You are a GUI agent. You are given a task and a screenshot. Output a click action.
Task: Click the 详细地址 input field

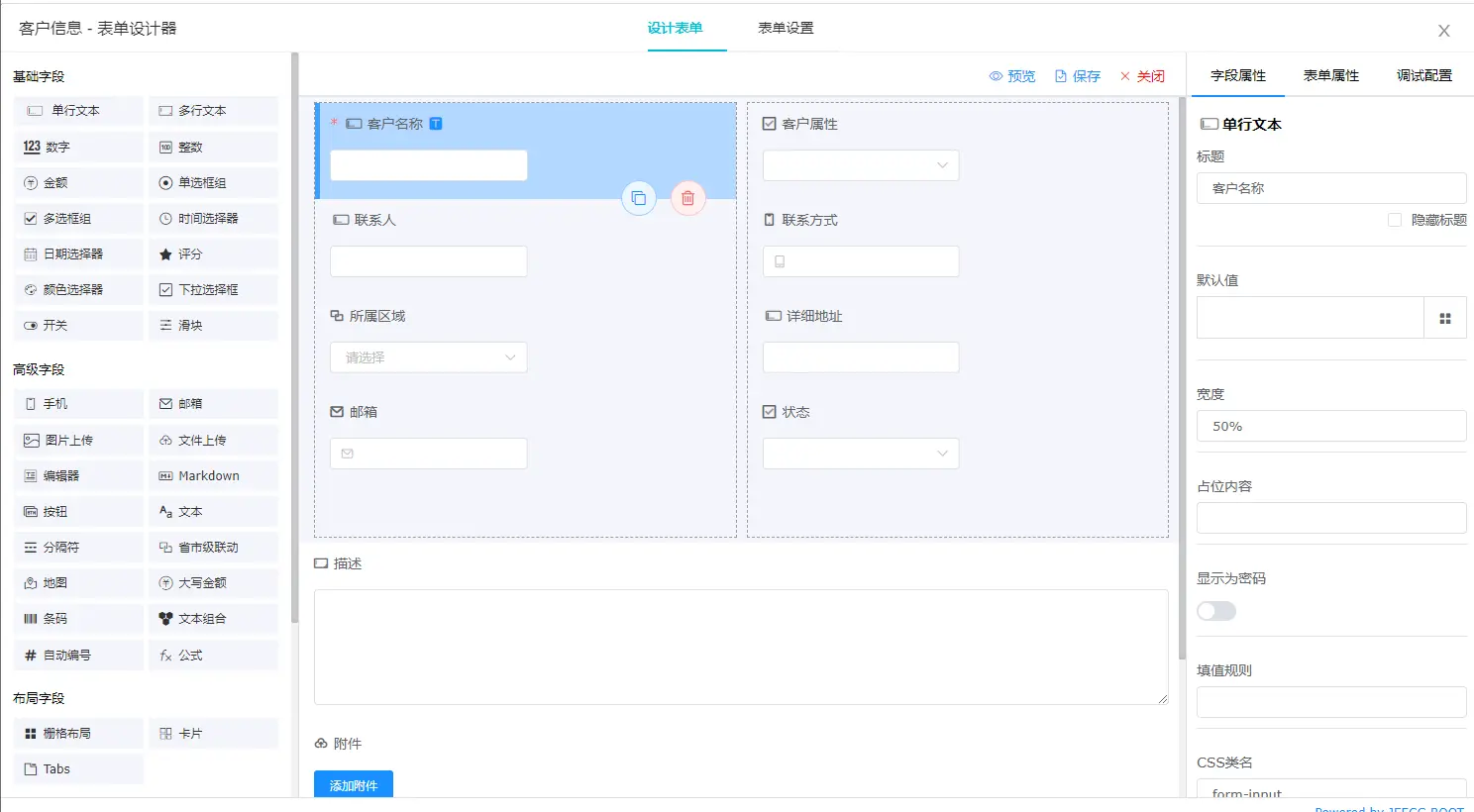point(861,357)
